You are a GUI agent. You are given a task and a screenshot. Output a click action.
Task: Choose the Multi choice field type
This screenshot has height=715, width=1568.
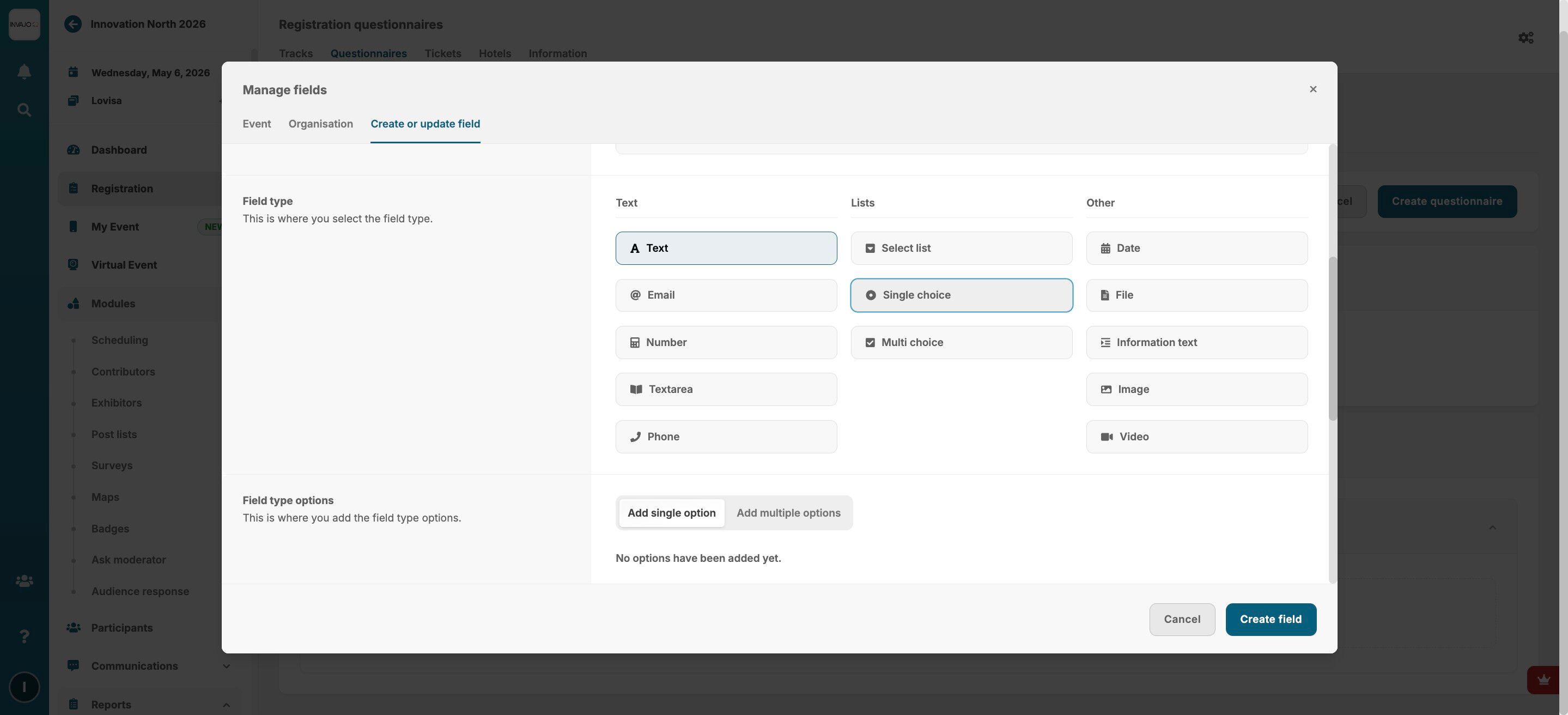[961, 342]
